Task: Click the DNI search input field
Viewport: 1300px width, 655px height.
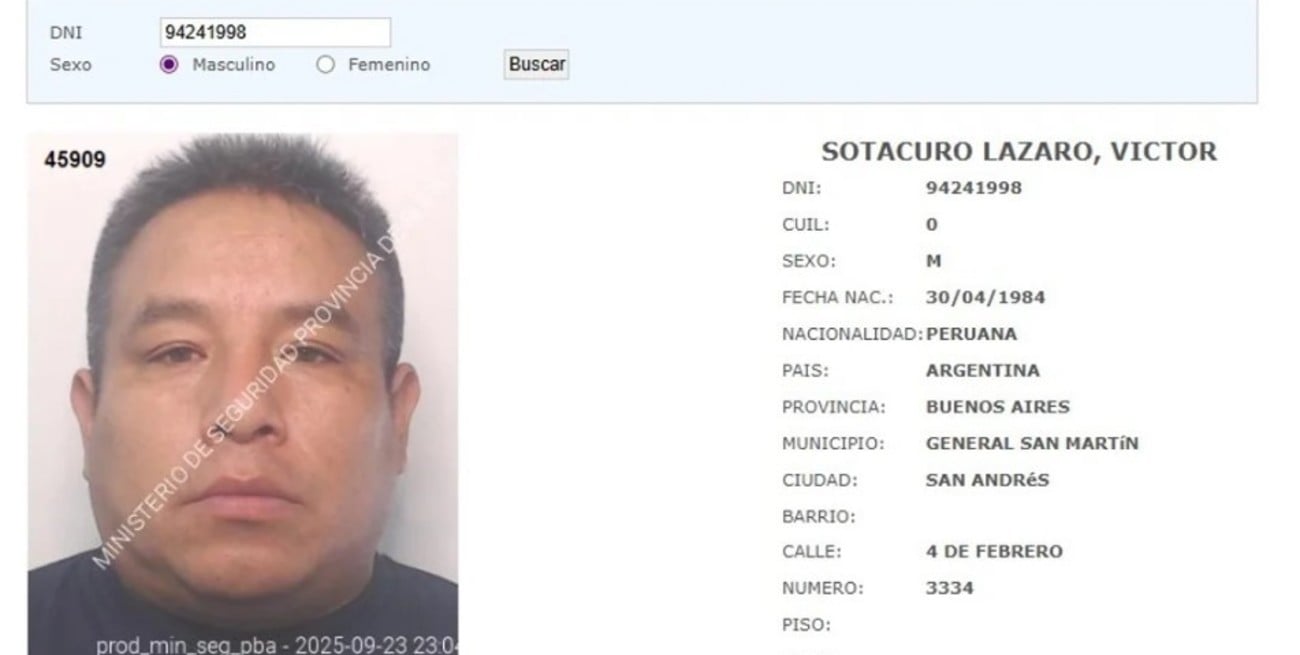Action: [x=275, y=32]
